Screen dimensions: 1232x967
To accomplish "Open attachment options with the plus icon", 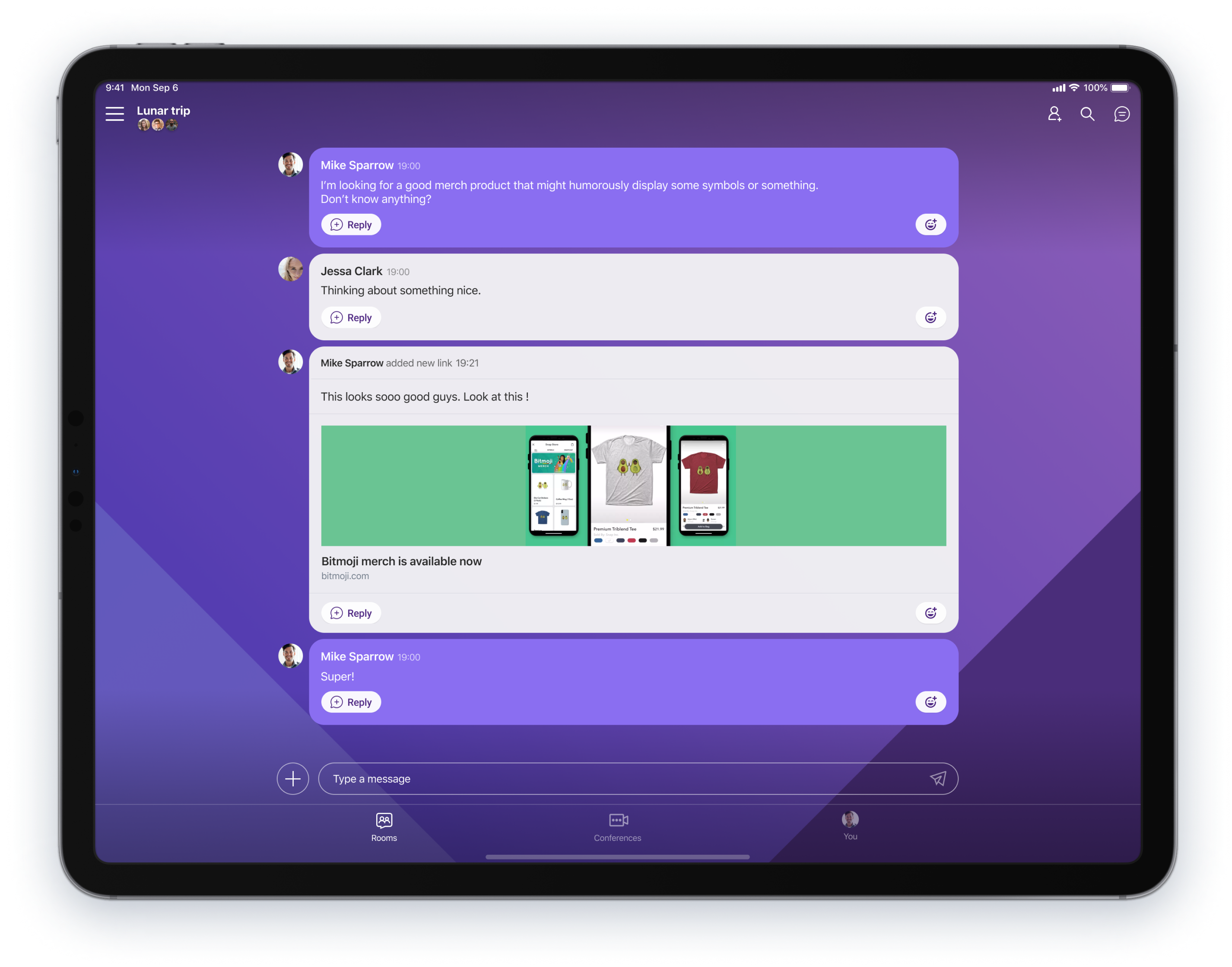I will click(293, 778).
